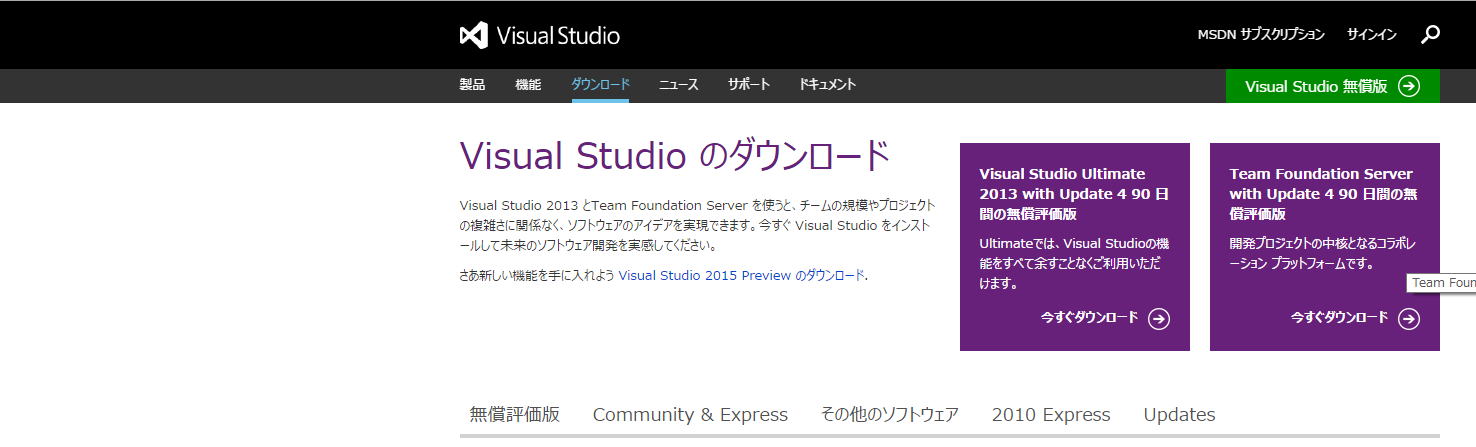
Task: Click the Visual Studio Ultimate 2013 tile title
Action: coord(1075,194)
